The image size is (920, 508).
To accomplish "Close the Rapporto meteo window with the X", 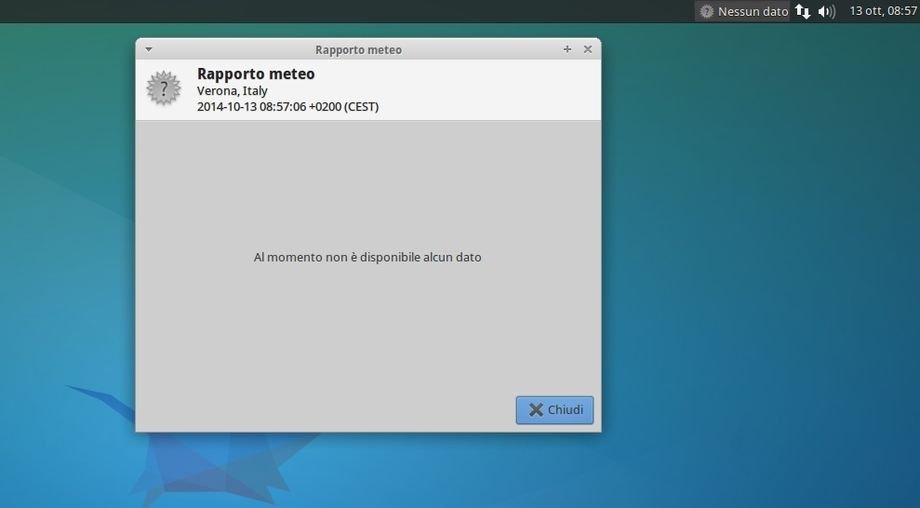I will [588, 49].
